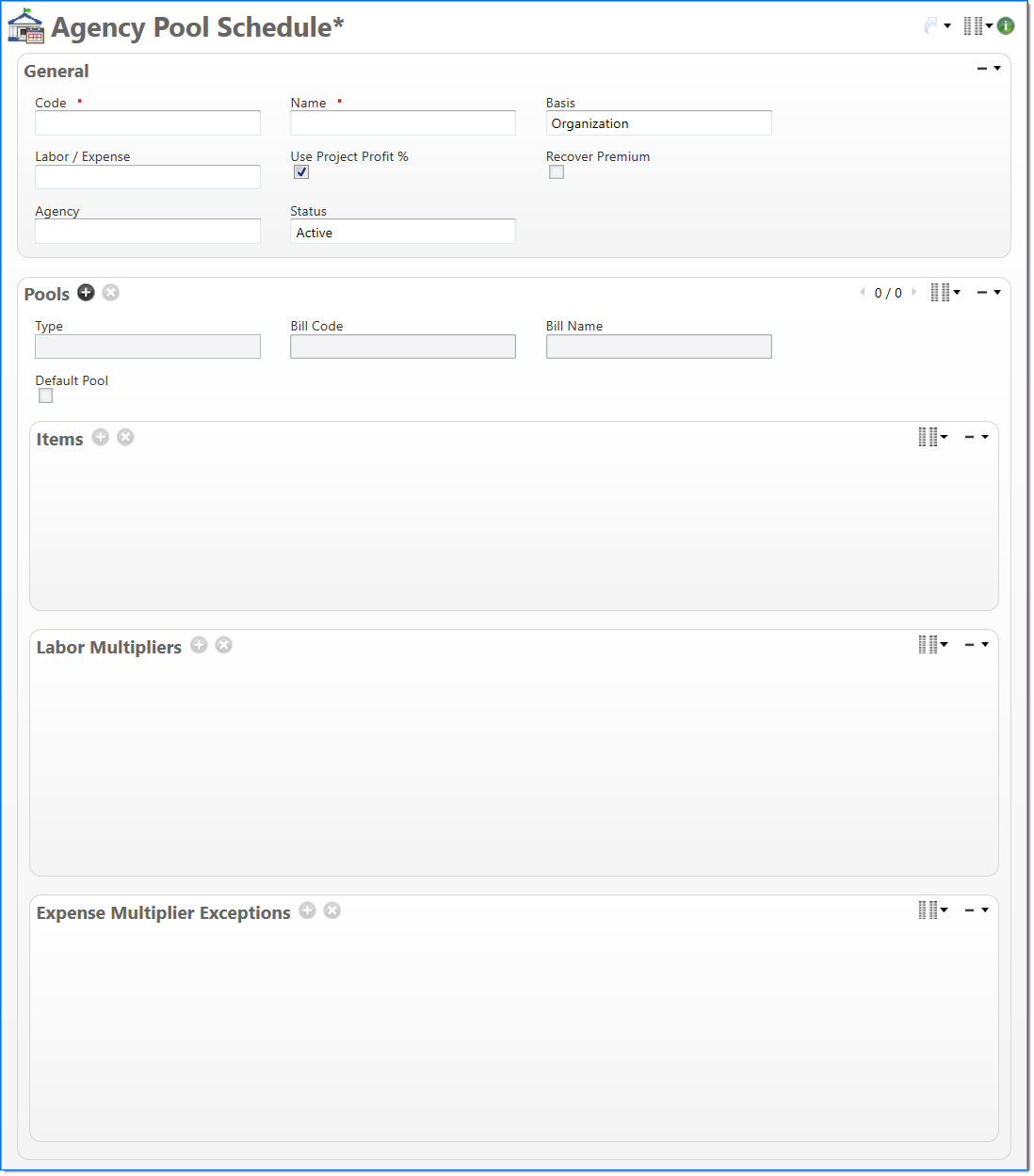Click into the Code input field
Viewport: 1034px width, 1176px height.
click(x=148, y=123)
